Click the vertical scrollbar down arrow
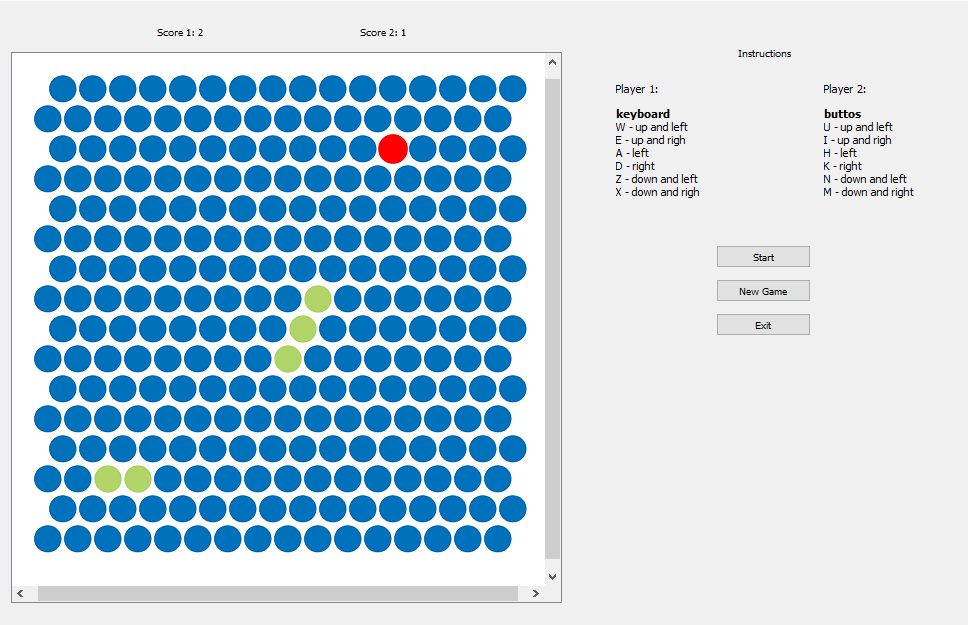This screenshot has height=625, width=968. 551,574
